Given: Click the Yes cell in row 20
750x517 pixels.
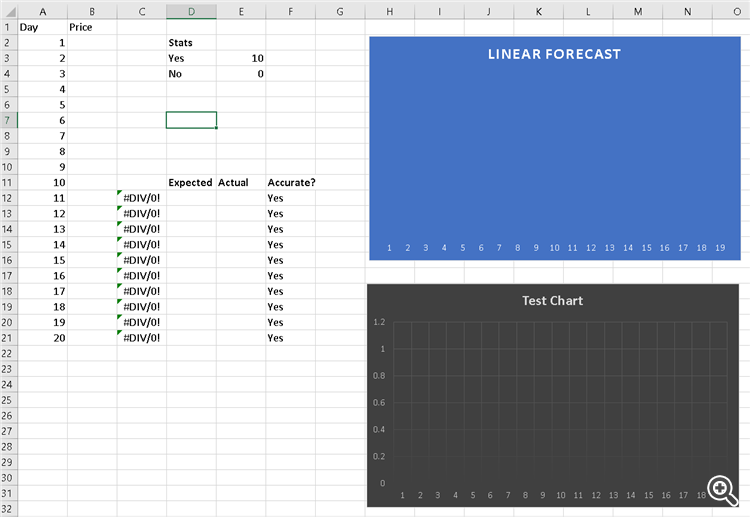Looking at the screenshot, I should click(x=291, y=322).
